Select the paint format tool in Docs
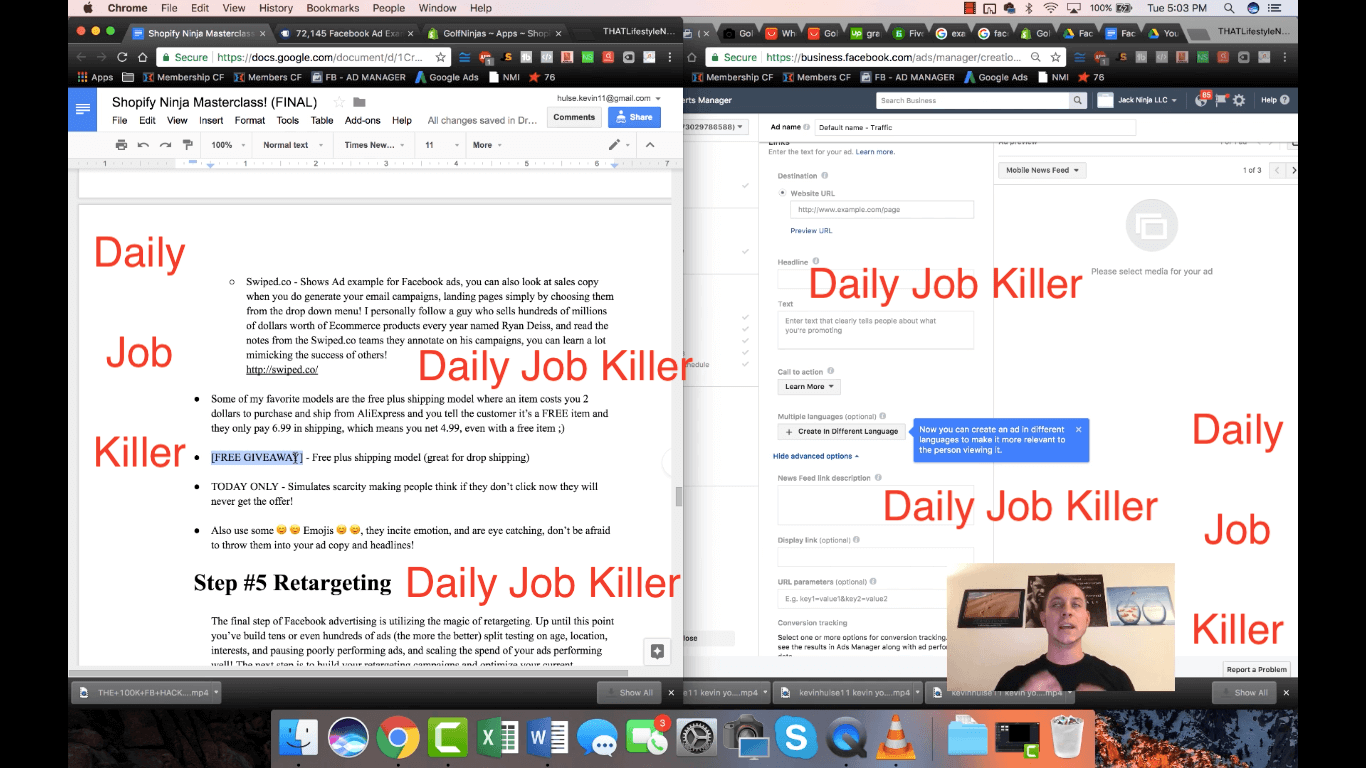Screen dimensions: 1366x768 pos(187,145)
